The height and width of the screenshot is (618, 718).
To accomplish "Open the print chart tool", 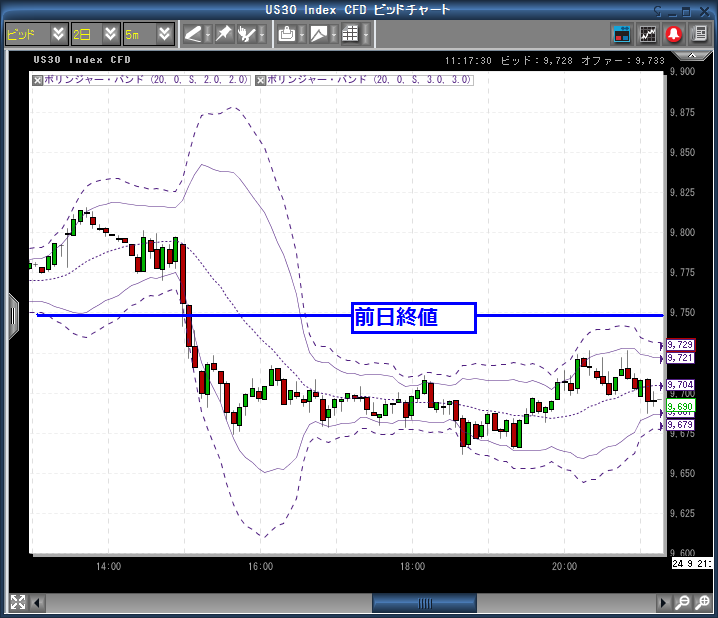I will [x=287, y=33].
